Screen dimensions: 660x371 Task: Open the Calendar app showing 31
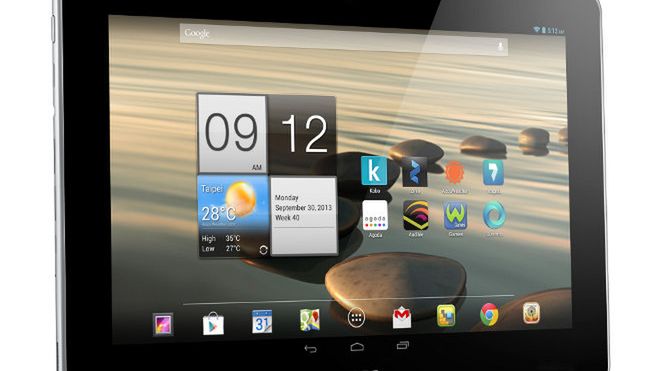click(262, 322)
